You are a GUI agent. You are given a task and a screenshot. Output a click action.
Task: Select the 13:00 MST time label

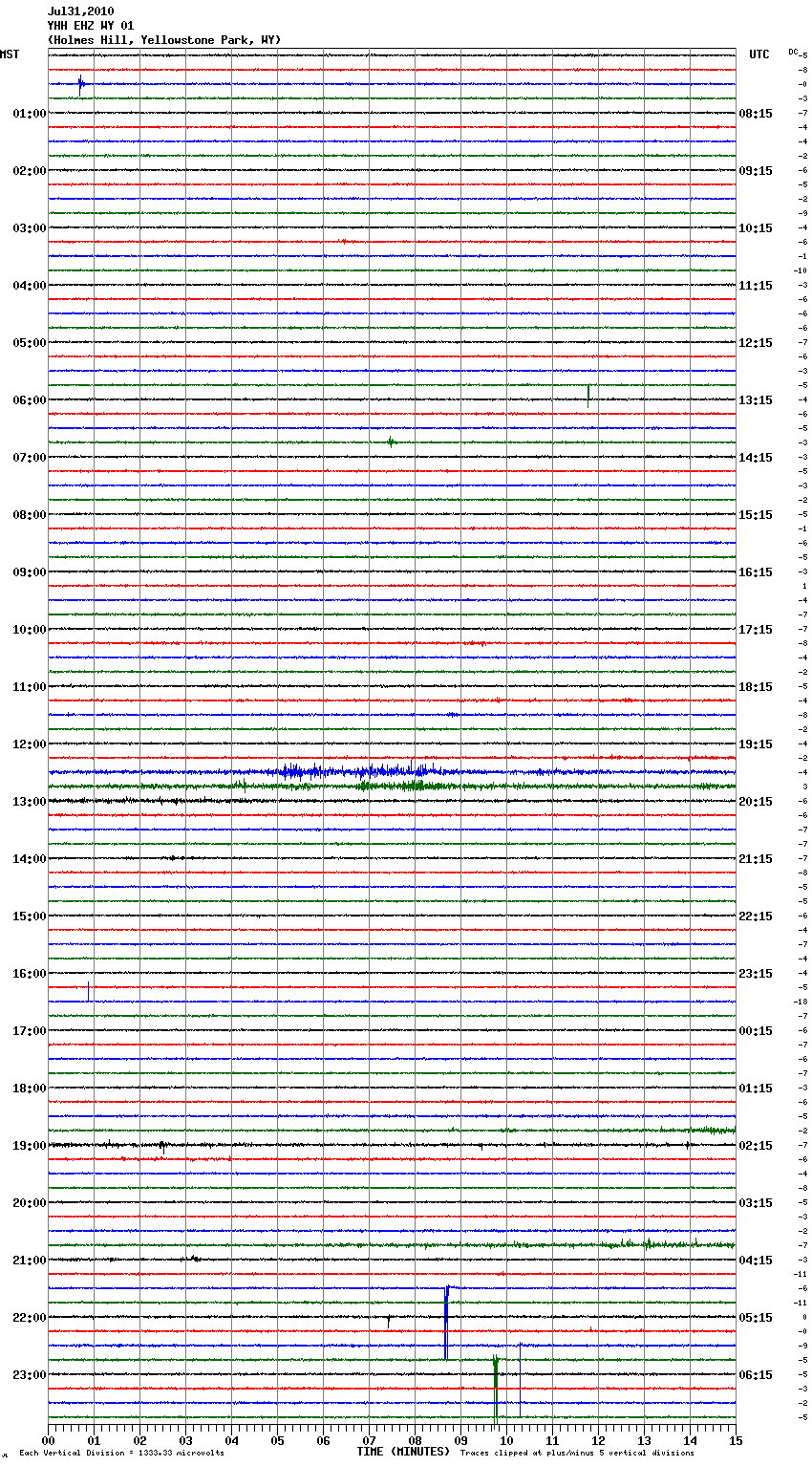coord(29,802)
